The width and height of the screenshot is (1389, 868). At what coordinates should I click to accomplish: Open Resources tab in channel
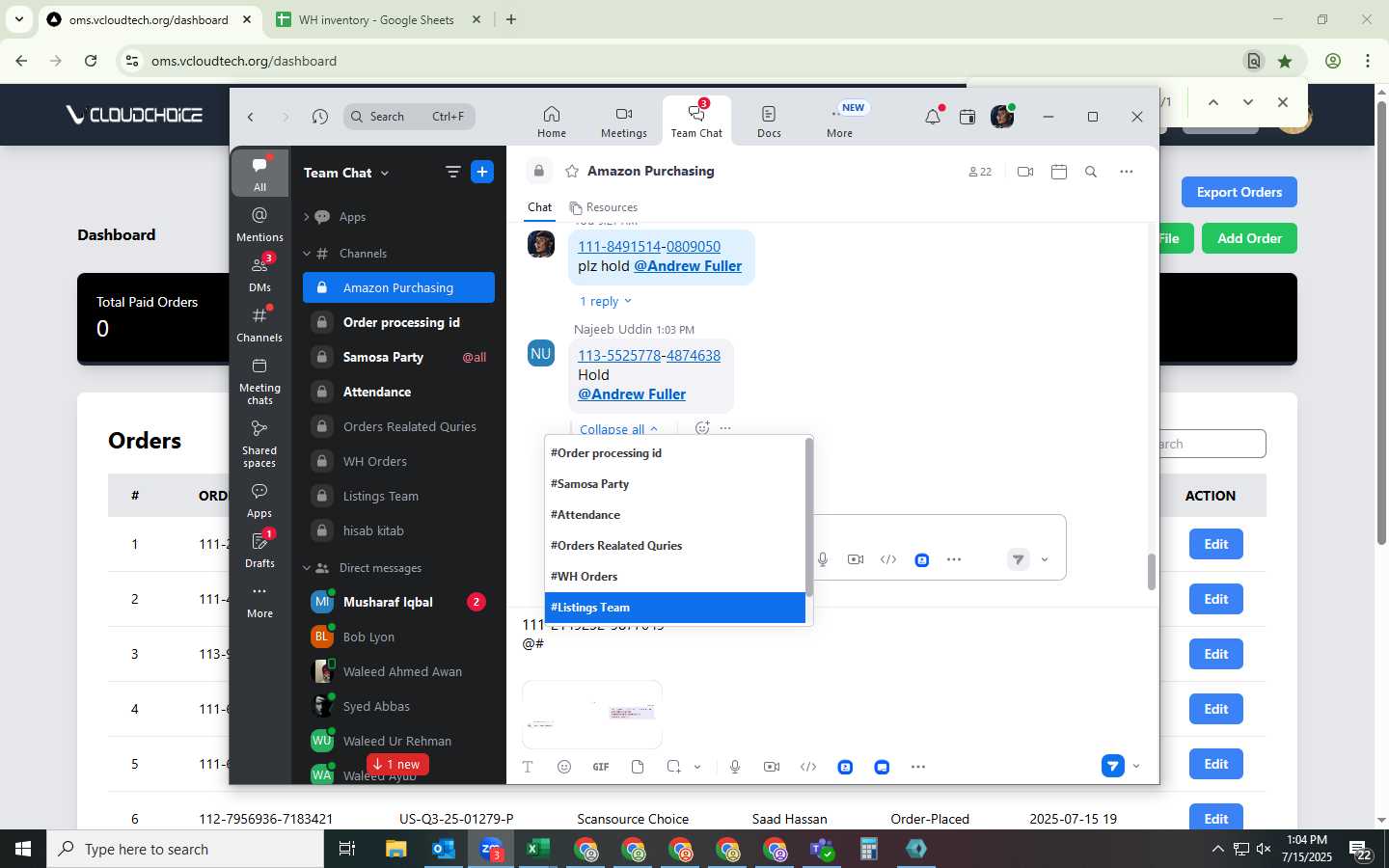pos(604,207)
